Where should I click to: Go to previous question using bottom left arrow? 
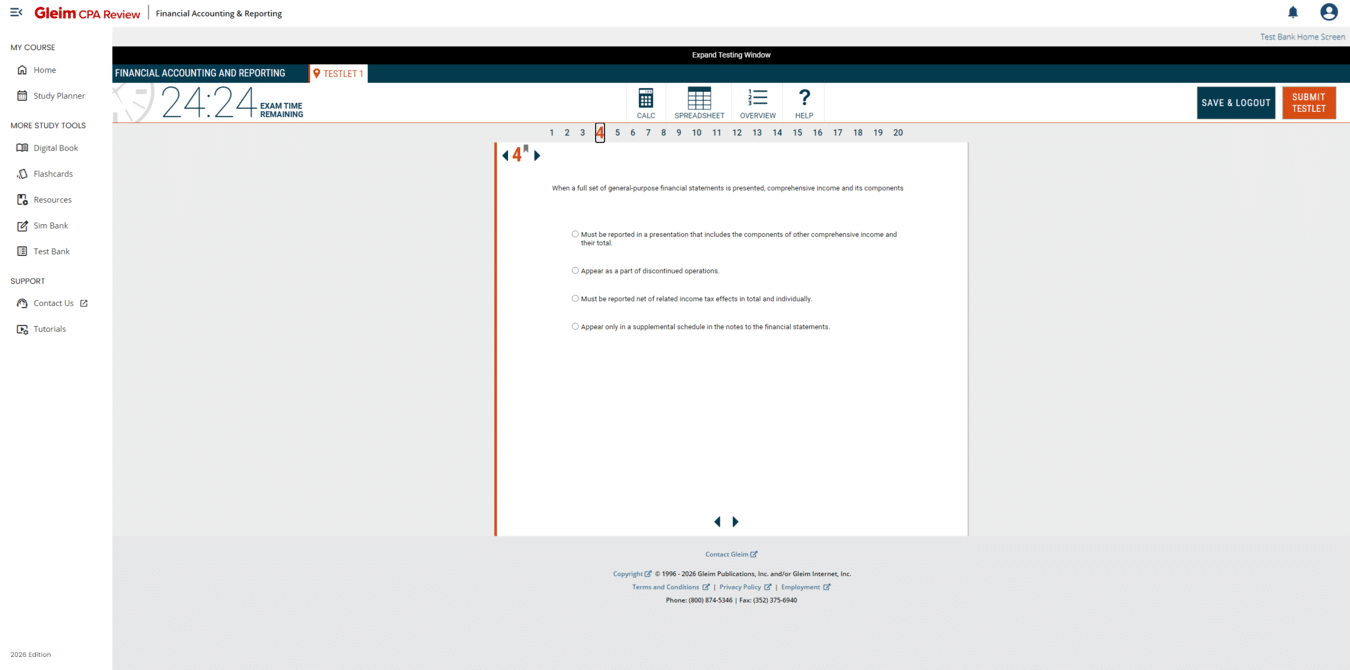[x=717, y=522]
